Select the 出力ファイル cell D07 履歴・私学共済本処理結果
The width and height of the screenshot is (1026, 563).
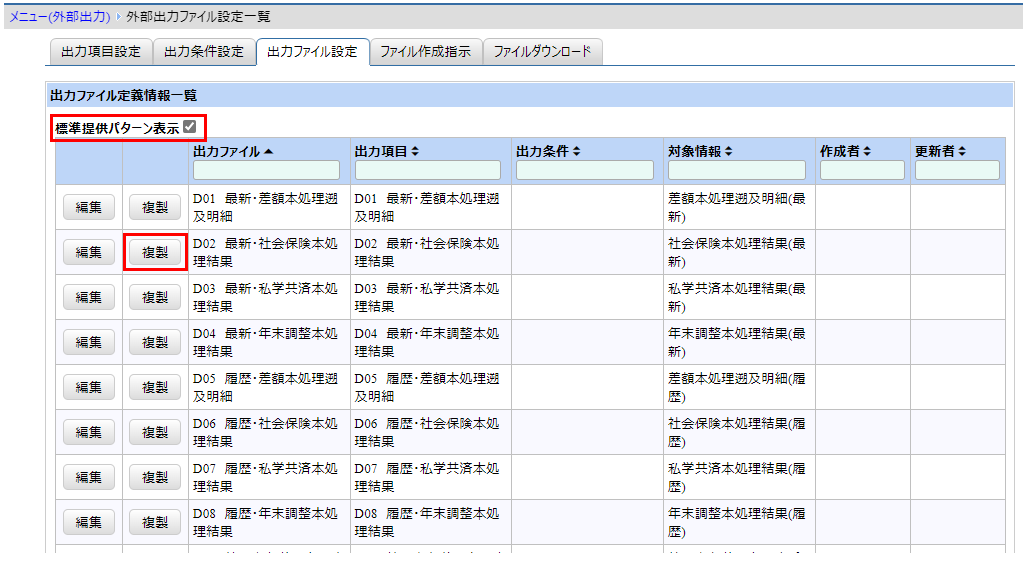coord(270,477)
